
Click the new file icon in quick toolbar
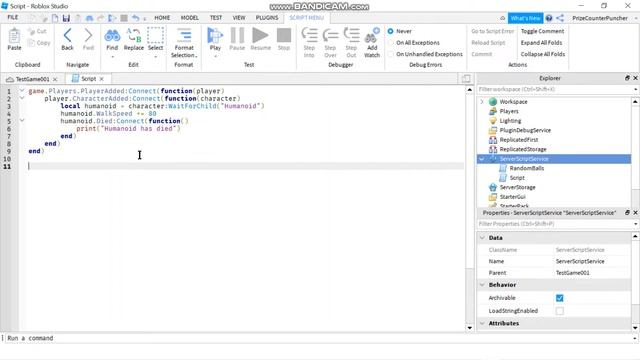click(x=55, y=18)
